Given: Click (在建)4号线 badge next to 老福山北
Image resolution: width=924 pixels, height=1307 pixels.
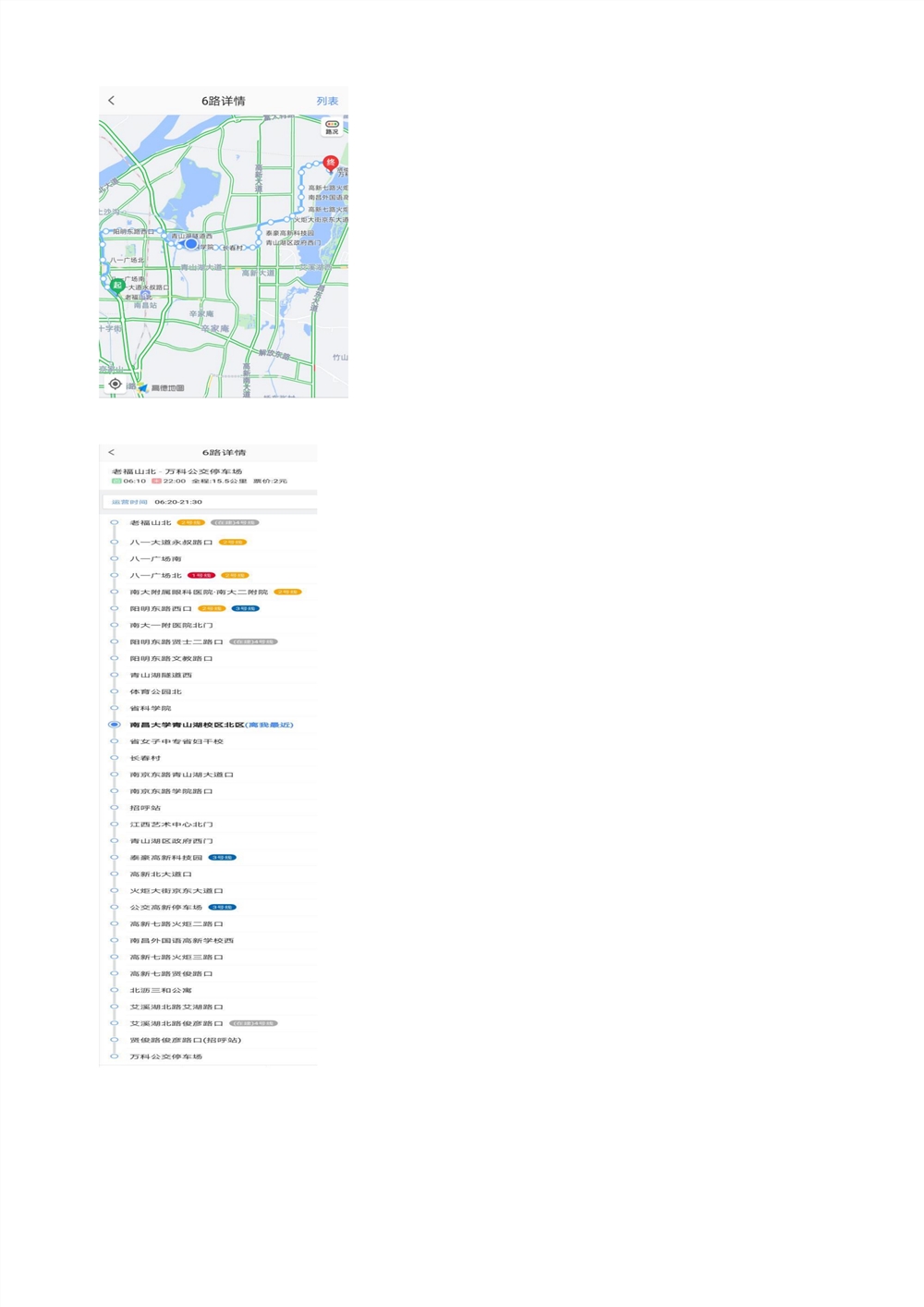Looking at the screenshot, I should 235,522.
